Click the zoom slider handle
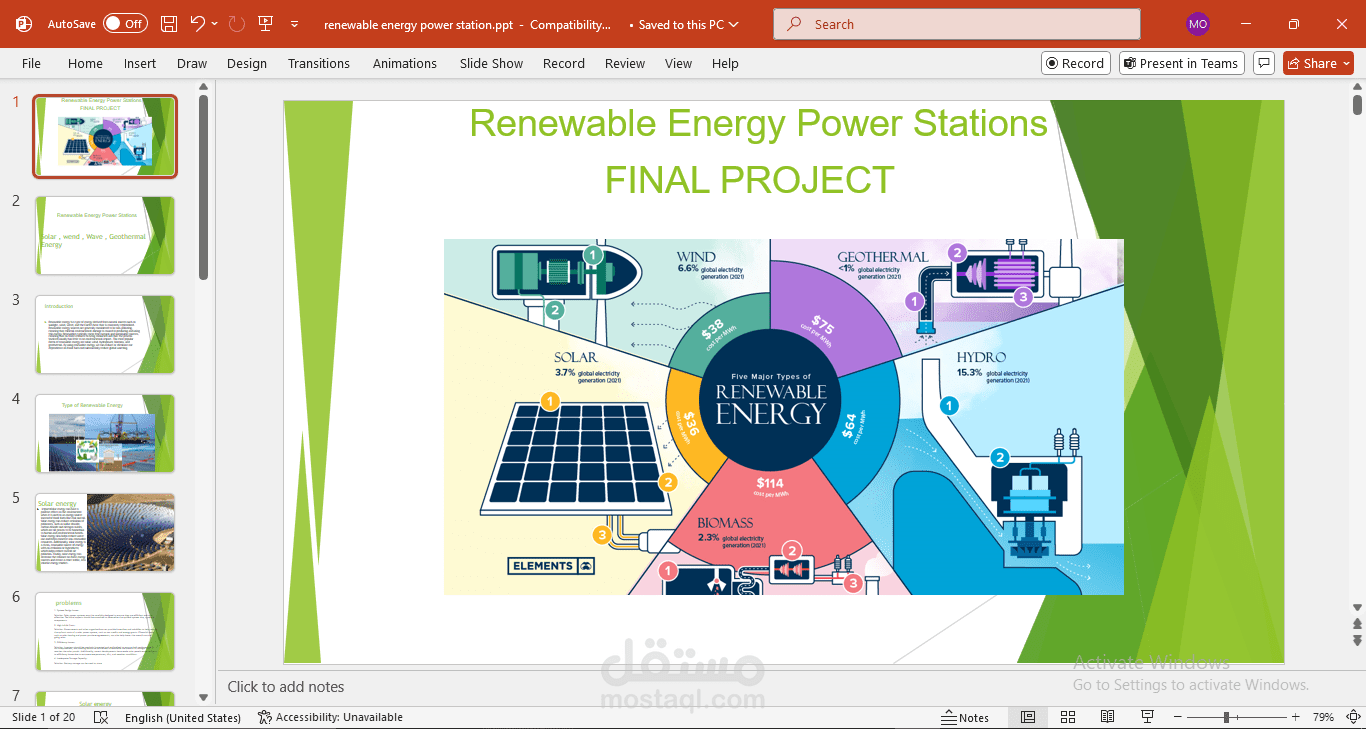The image size is (1366, 729). click(1226, 717)
